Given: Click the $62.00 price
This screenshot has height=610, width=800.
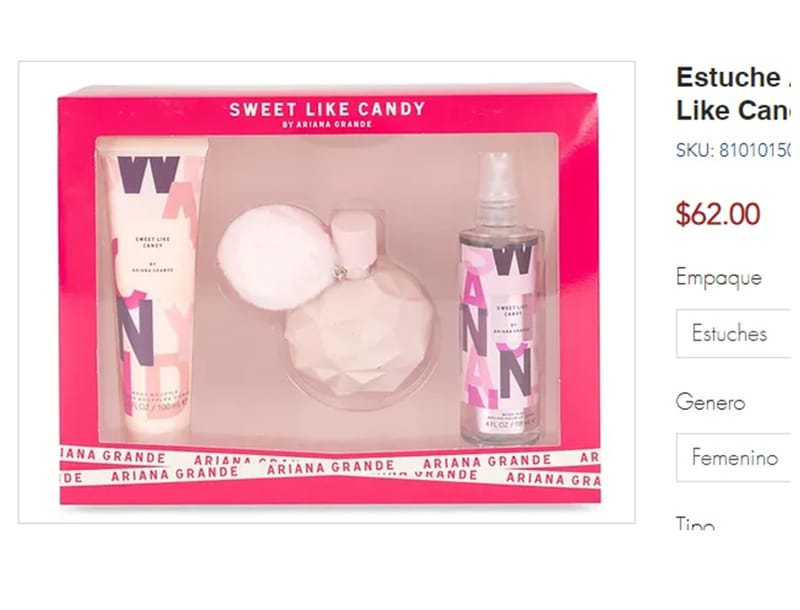Looking at the screenshot, I should tap(718, 214).
